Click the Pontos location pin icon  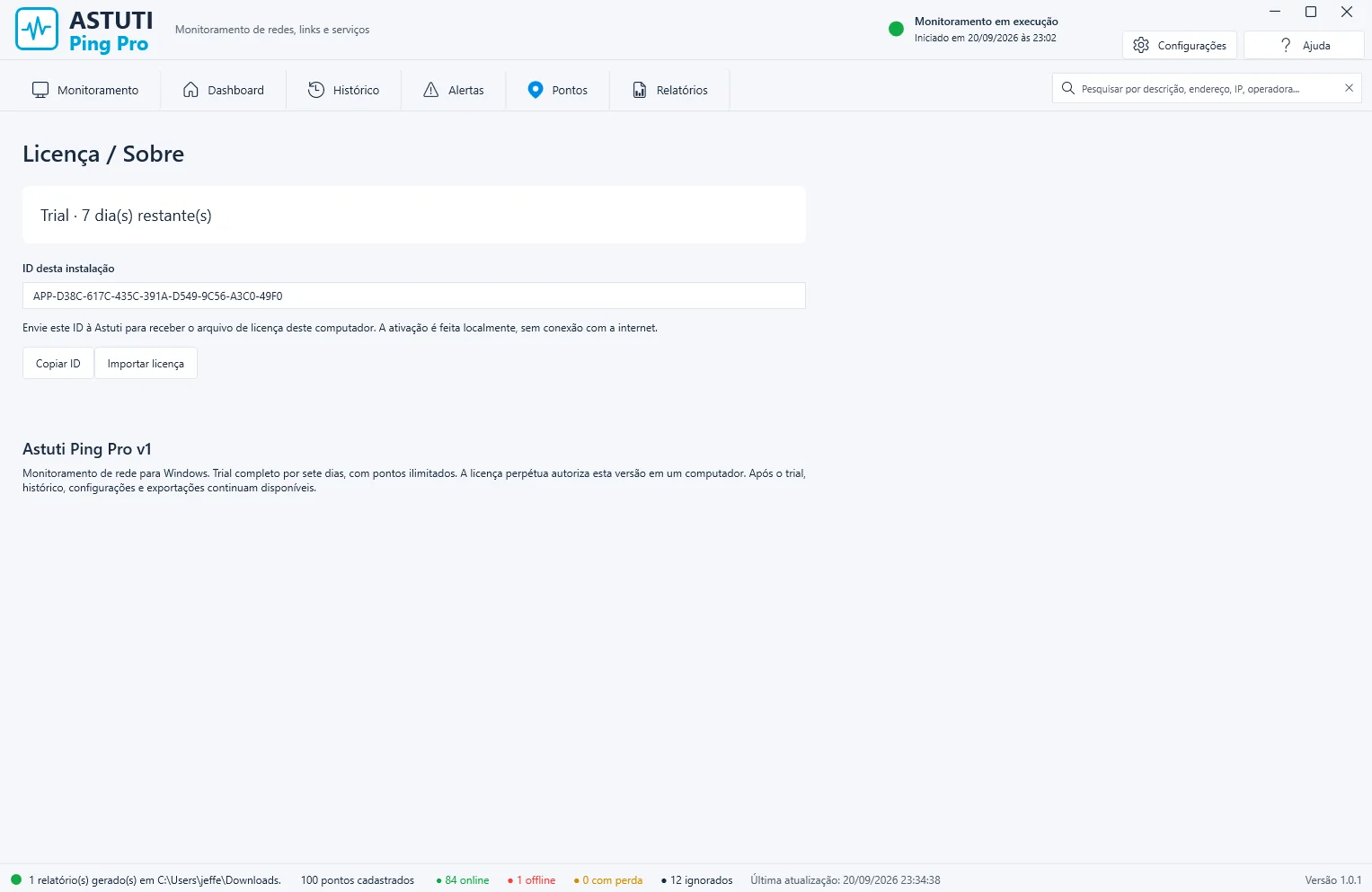[x=536, y=90]
